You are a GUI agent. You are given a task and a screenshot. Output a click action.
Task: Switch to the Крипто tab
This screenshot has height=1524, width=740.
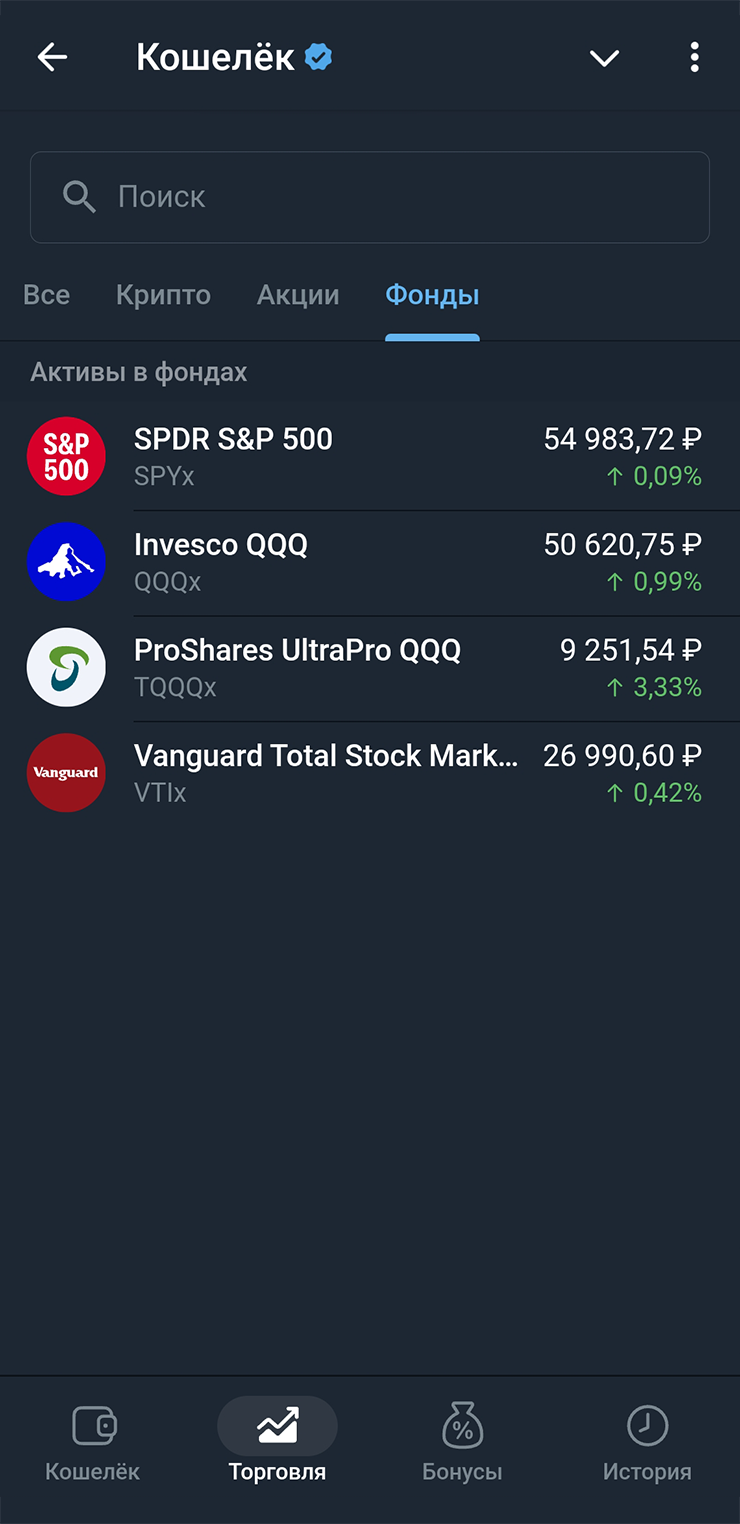click(x=163, y=296)
